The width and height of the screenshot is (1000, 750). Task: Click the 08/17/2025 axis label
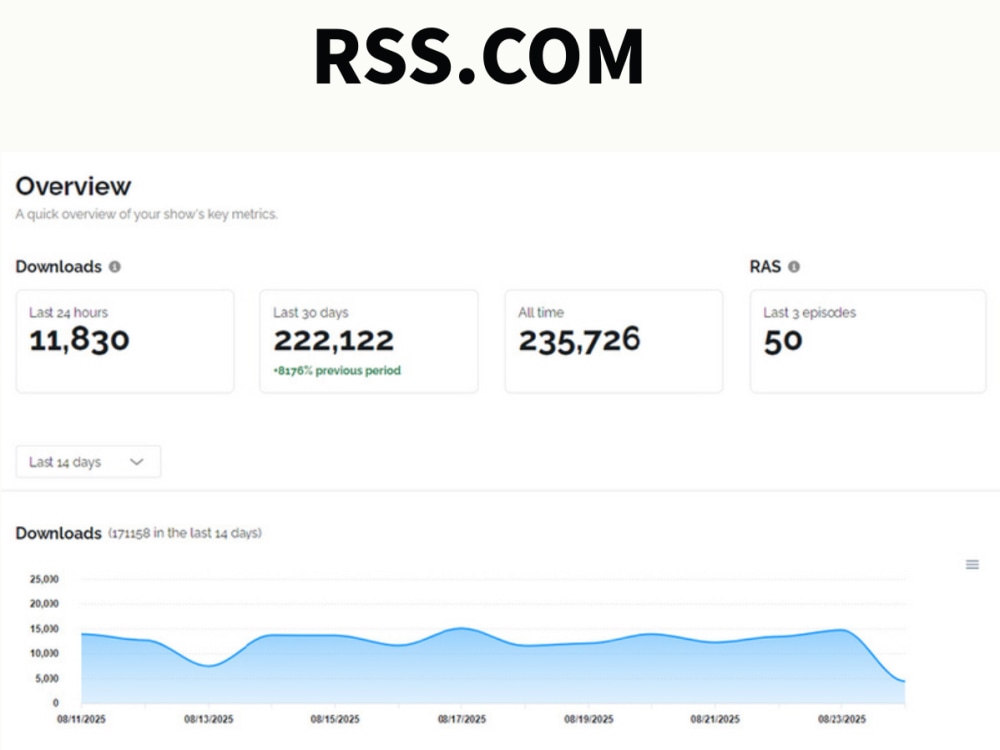pyautogui.click(x=462, y=719)
